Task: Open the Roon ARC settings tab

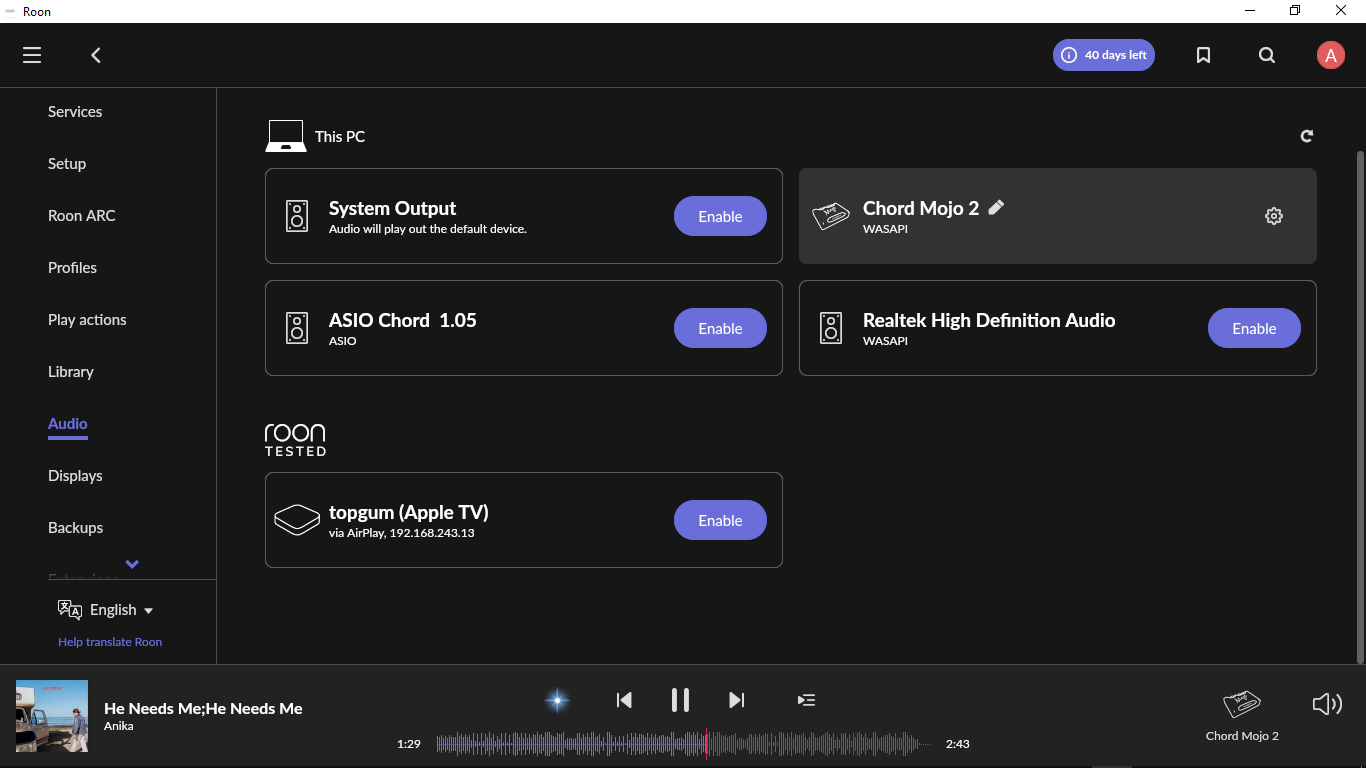Action: [x=82, y=216]
